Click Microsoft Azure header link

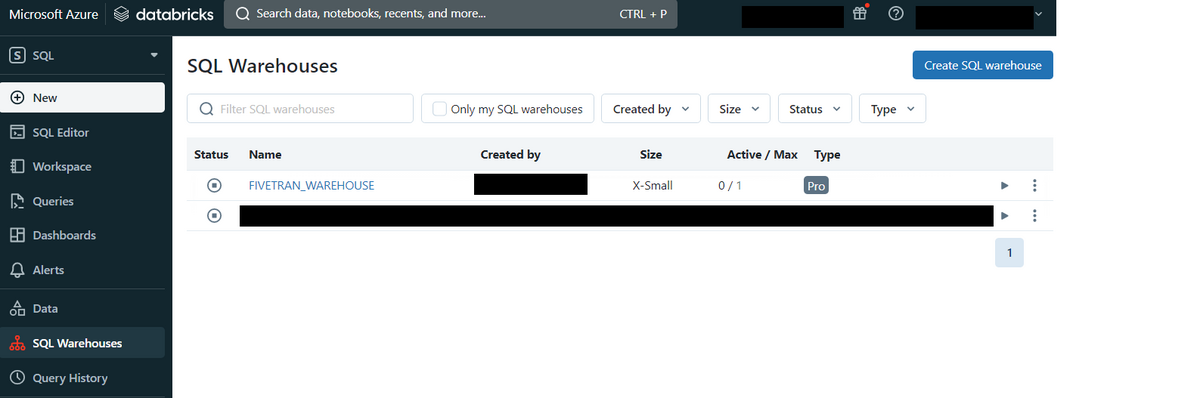point(53,15)
